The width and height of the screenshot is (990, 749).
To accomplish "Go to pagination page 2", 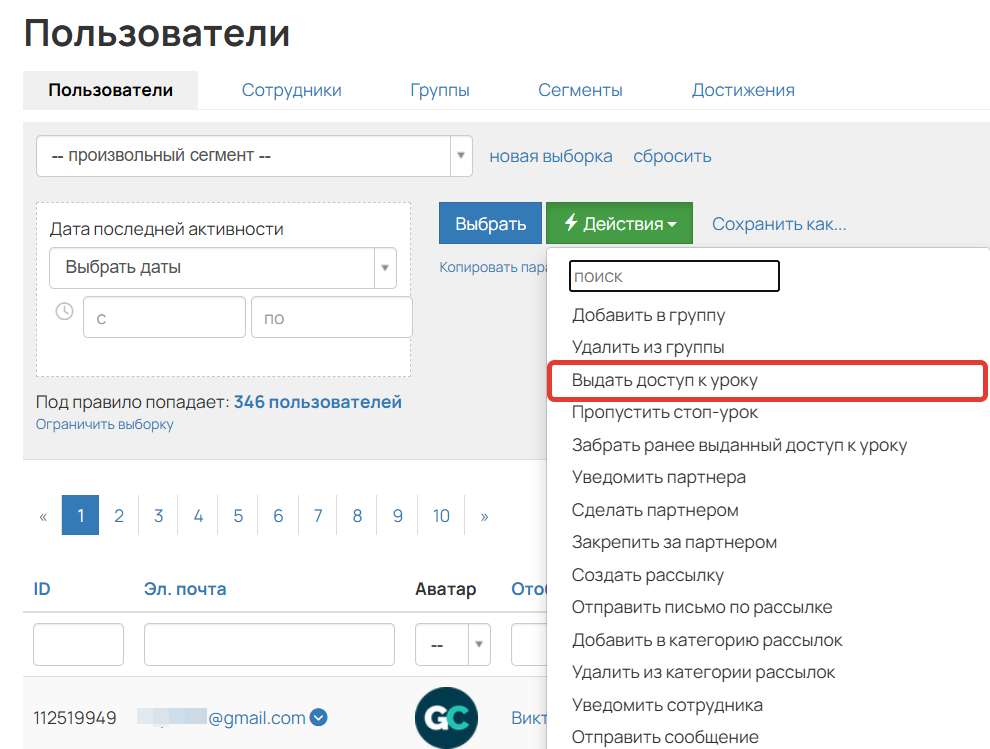I will pos(119,516).
